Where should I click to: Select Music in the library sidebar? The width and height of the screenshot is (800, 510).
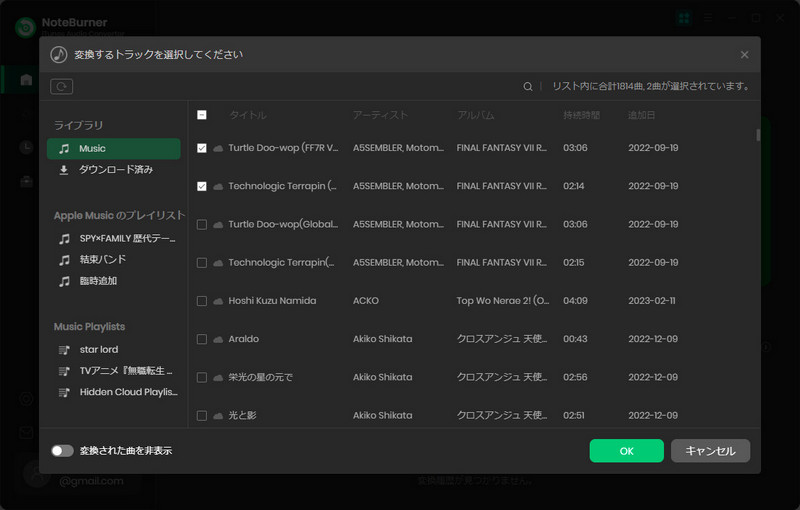tap(113, 148)
